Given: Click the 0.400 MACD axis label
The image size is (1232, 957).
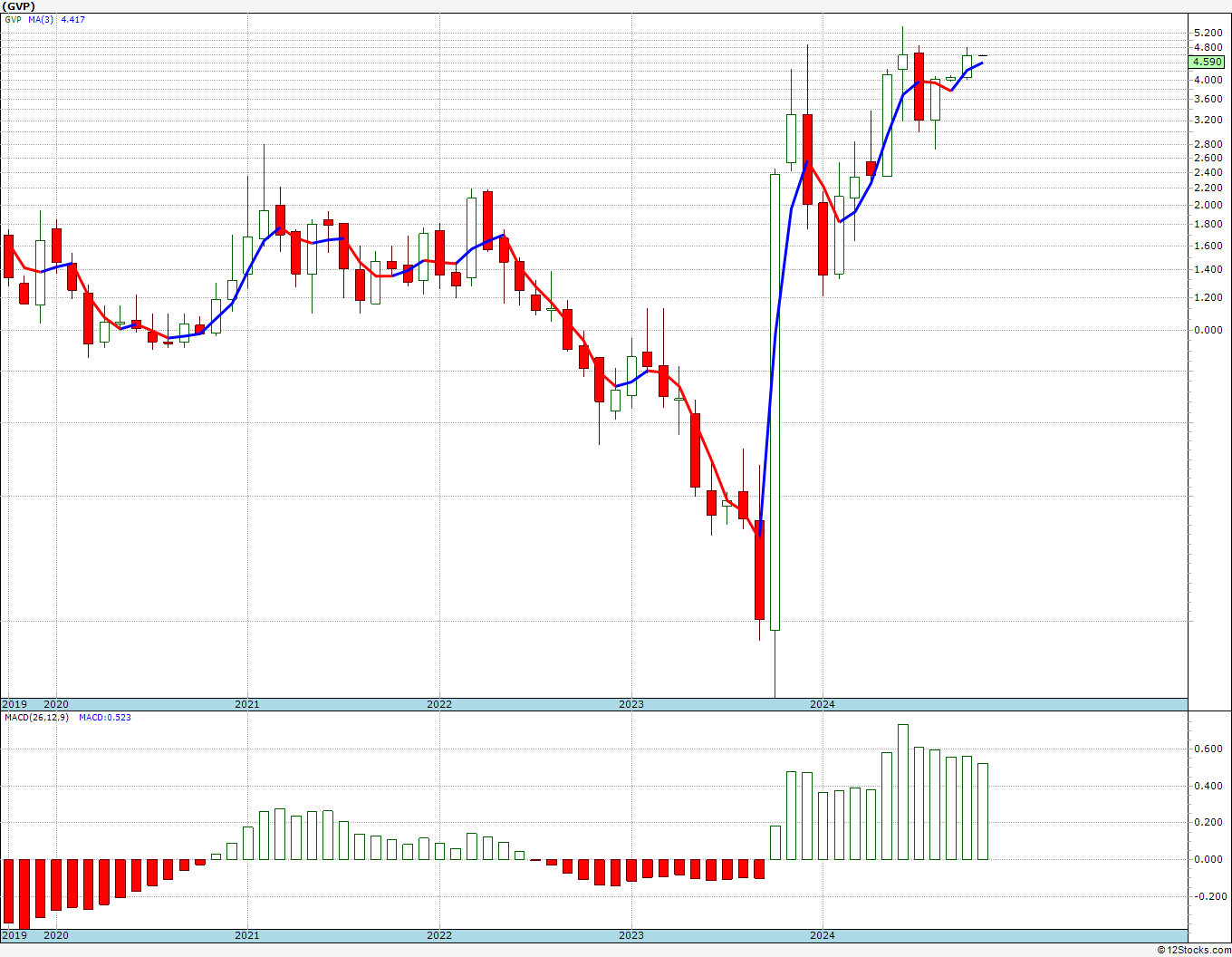Looking at the screenshot, I should (1208, 786).
